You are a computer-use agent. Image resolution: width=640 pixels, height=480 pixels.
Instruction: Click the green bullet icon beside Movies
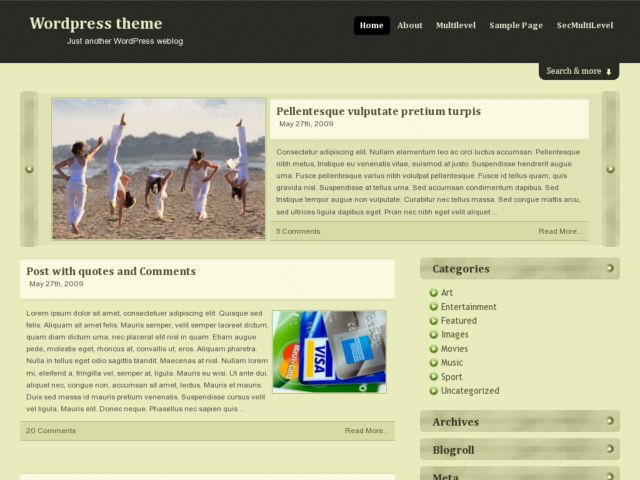[434, 349]
